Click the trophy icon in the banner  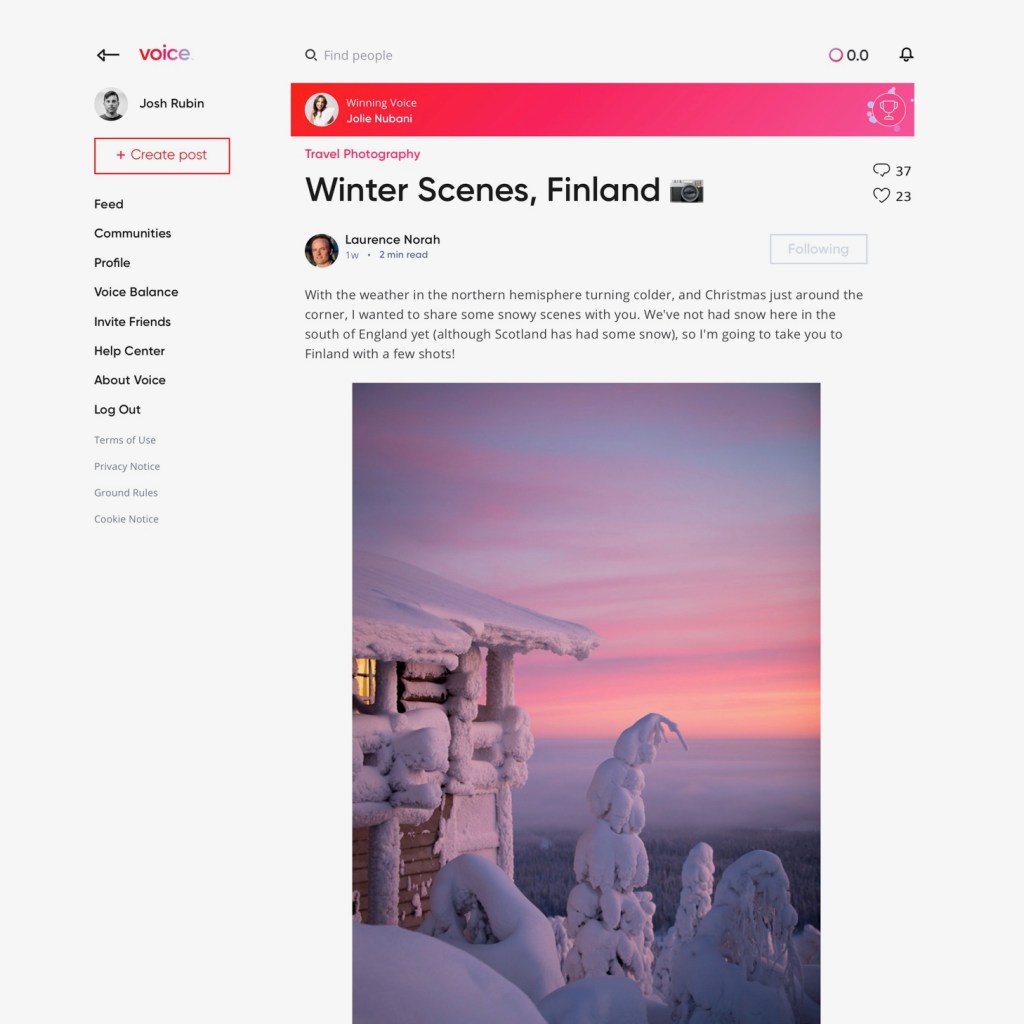pyautogui.click(x=888, y=109)
